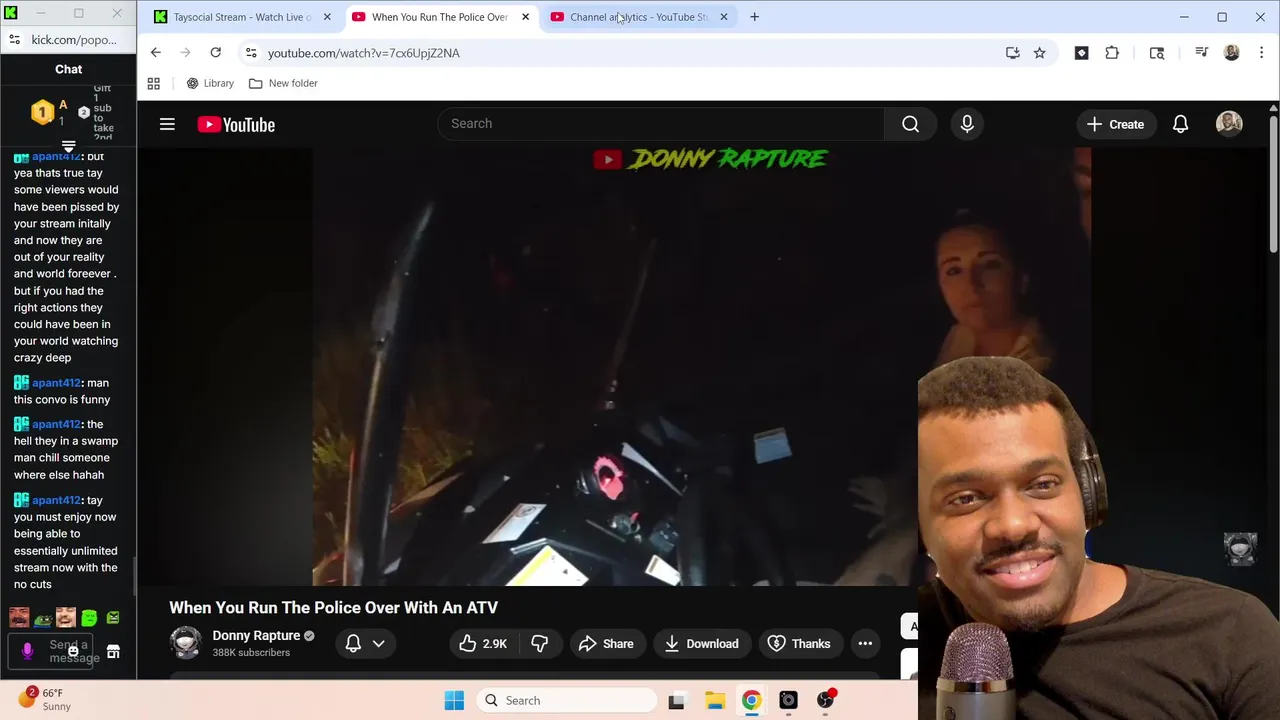The height and width of the screenshot is (720, 1280).
Task: Open the black tag extension icon
Action: tap(1081, 53)
